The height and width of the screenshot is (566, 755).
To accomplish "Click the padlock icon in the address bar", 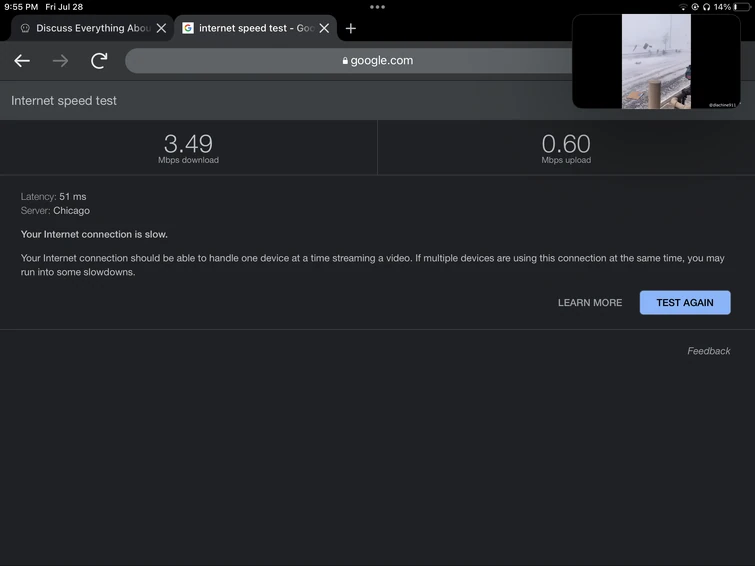I will click(x=345, y=61).
